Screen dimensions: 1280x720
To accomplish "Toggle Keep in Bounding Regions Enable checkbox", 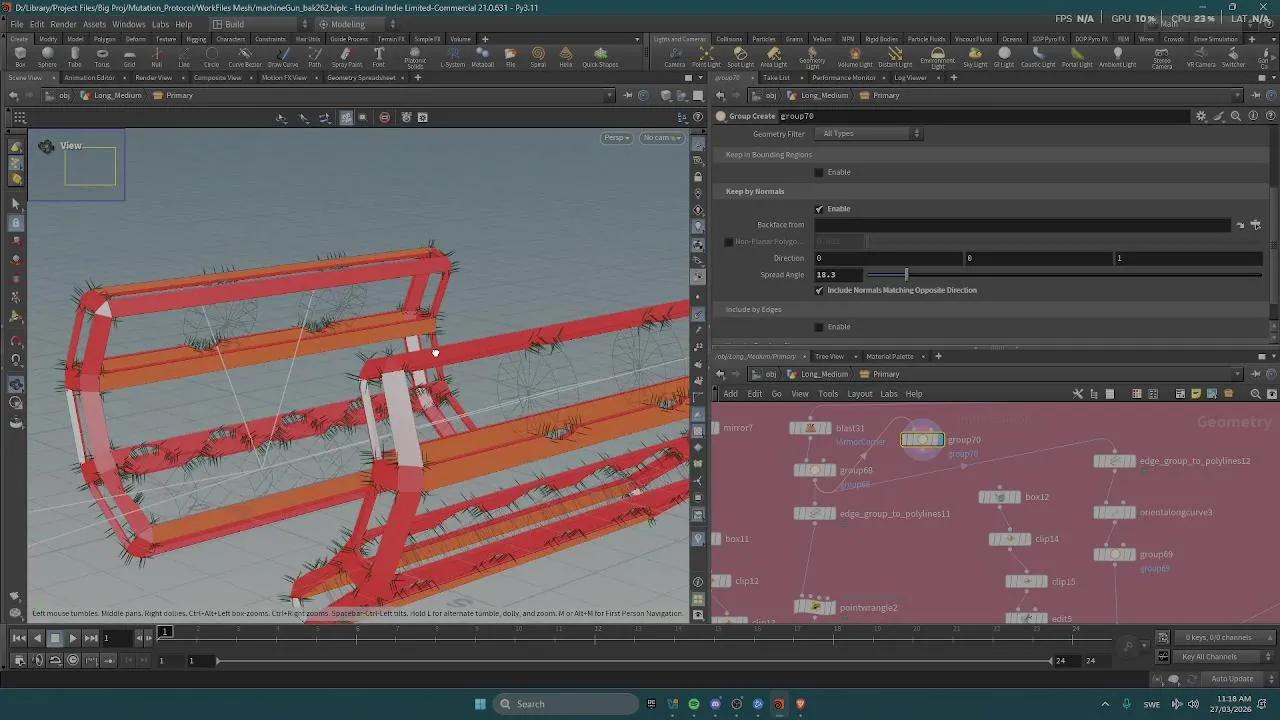I will 819,172.
